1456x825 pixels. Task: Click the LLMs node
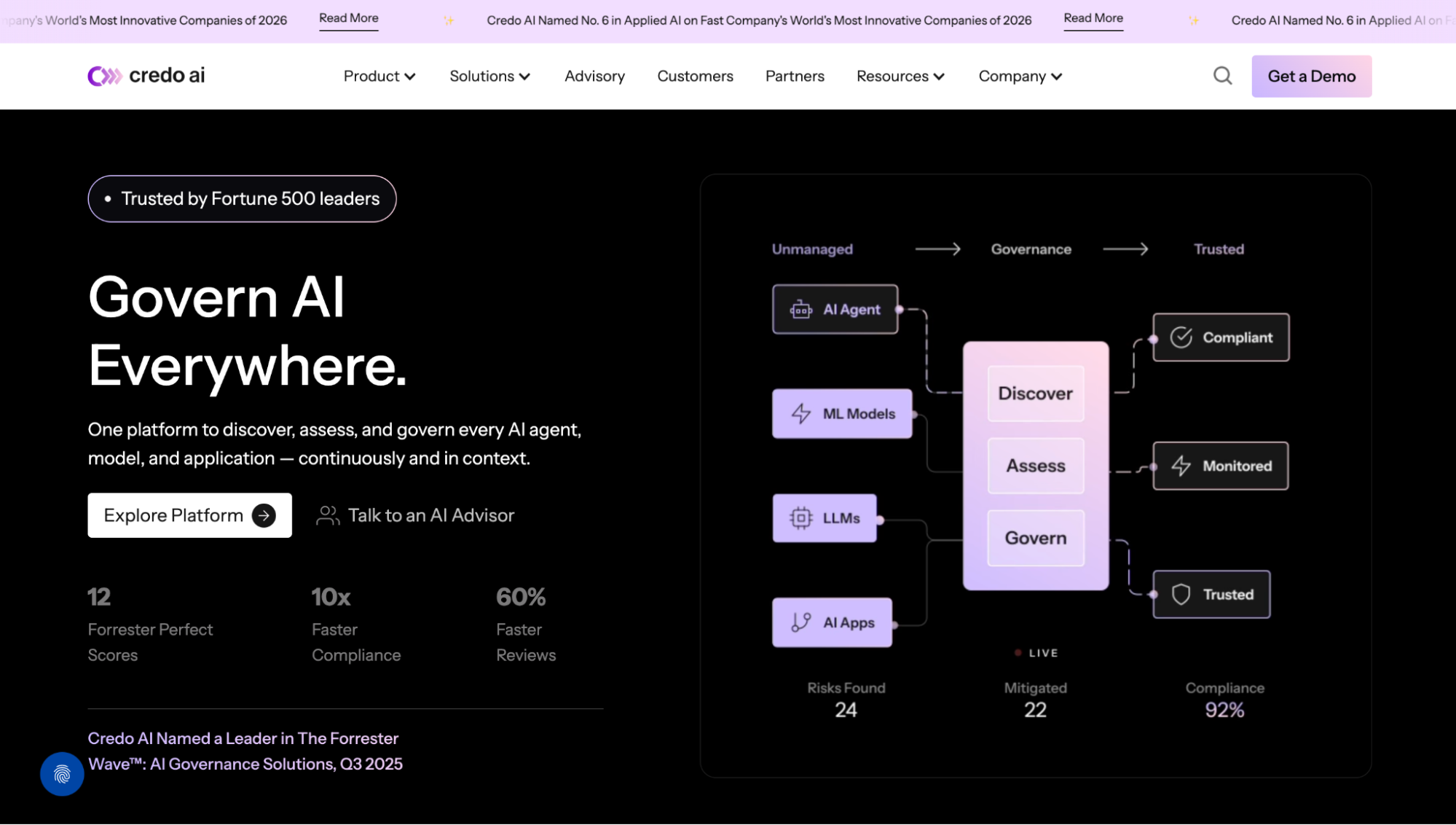pos(825,518)
